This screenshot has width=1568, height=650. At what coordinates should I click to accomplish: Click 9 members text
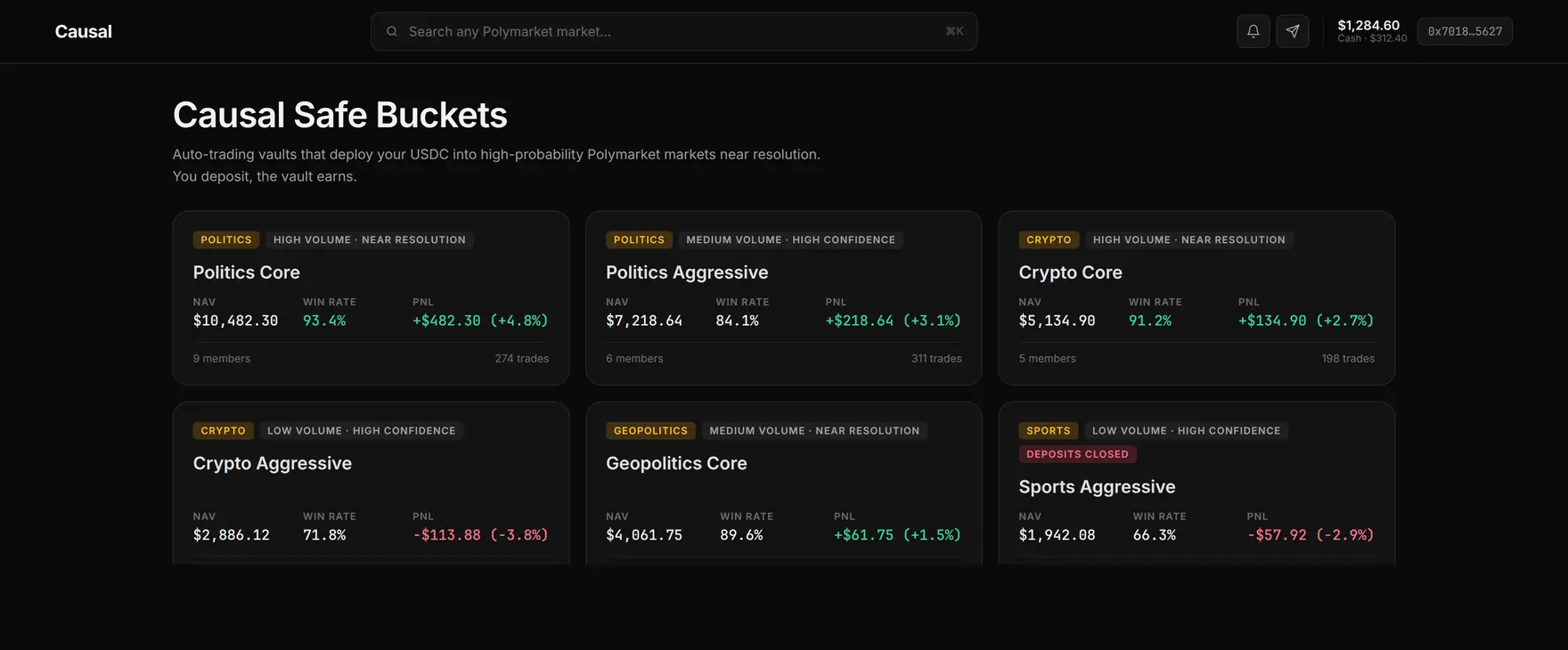(222, 358)
